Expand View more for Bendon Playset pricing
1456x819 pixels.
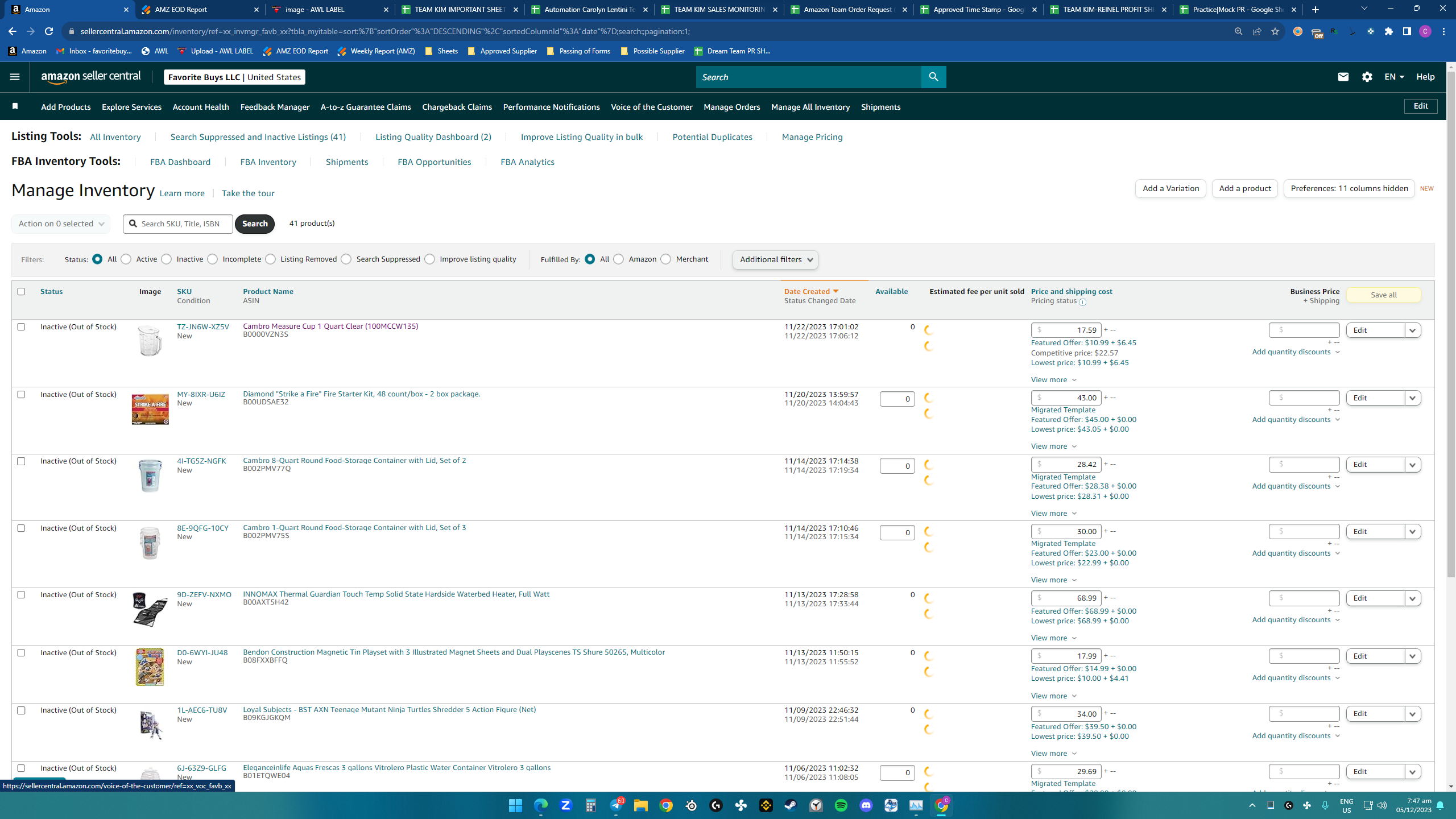coord(1053,696)
